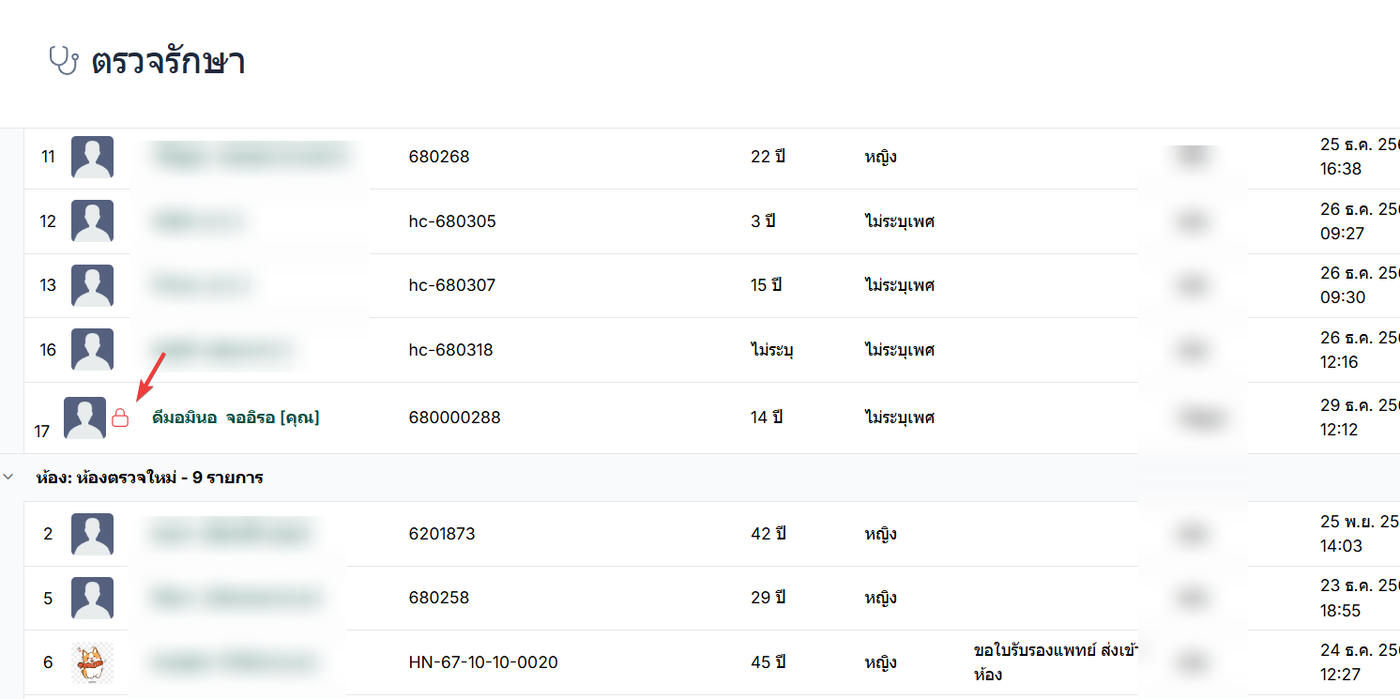Click the stethoscope icon beside ตรวจรักษา
This screenshot has height=699, width=1400.
pos(63,62)
